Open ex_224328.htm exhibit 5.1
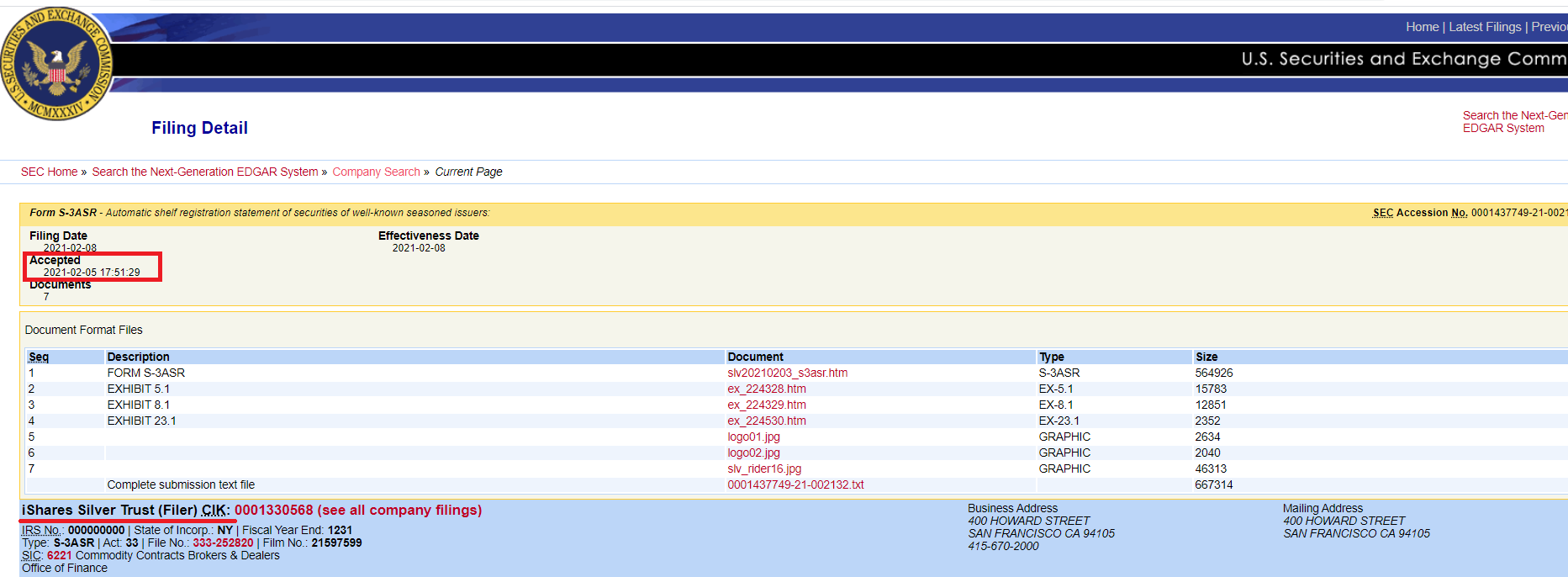 click(767, 389)
